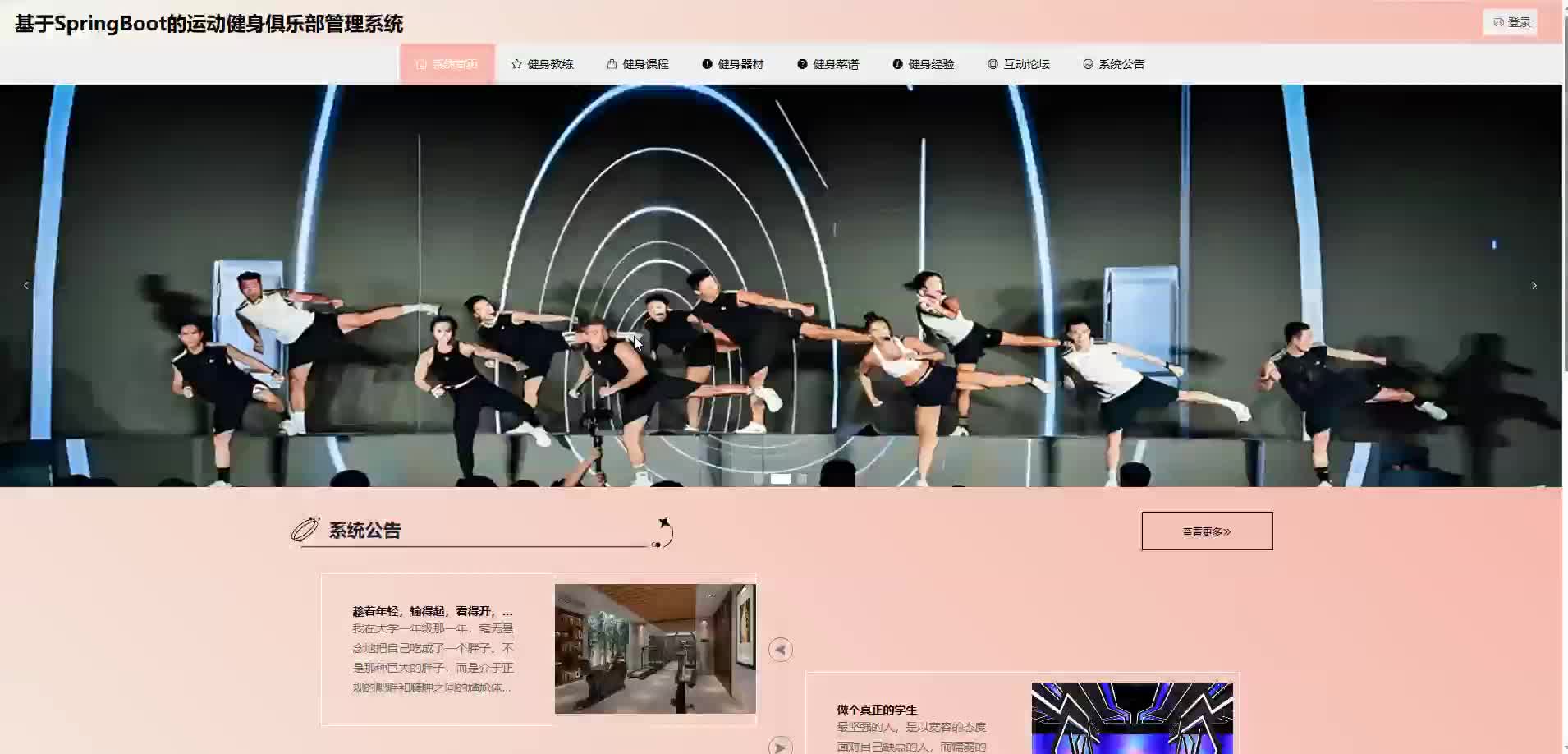Click the excerpt starting 最坚强的人
This screenshot has height=754, width=1568.
click(911, 737)
